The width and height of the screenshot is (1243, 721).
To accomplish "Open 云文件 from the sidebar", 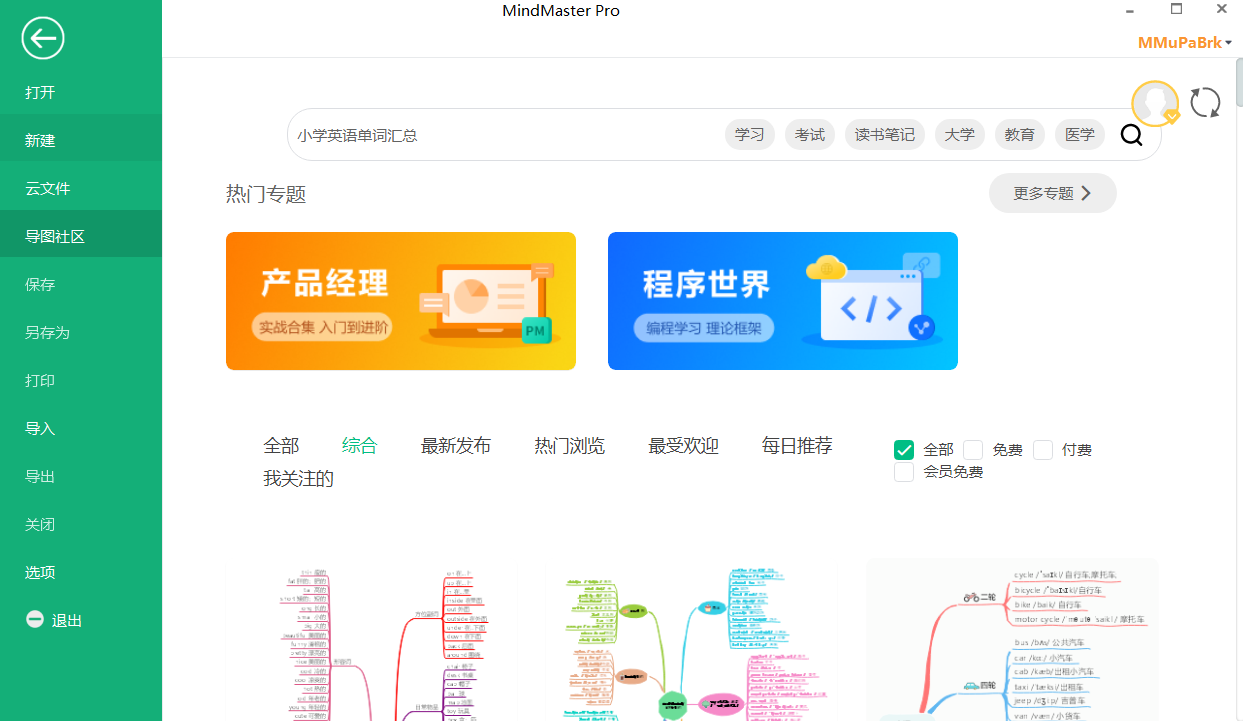I will point(81,188).
